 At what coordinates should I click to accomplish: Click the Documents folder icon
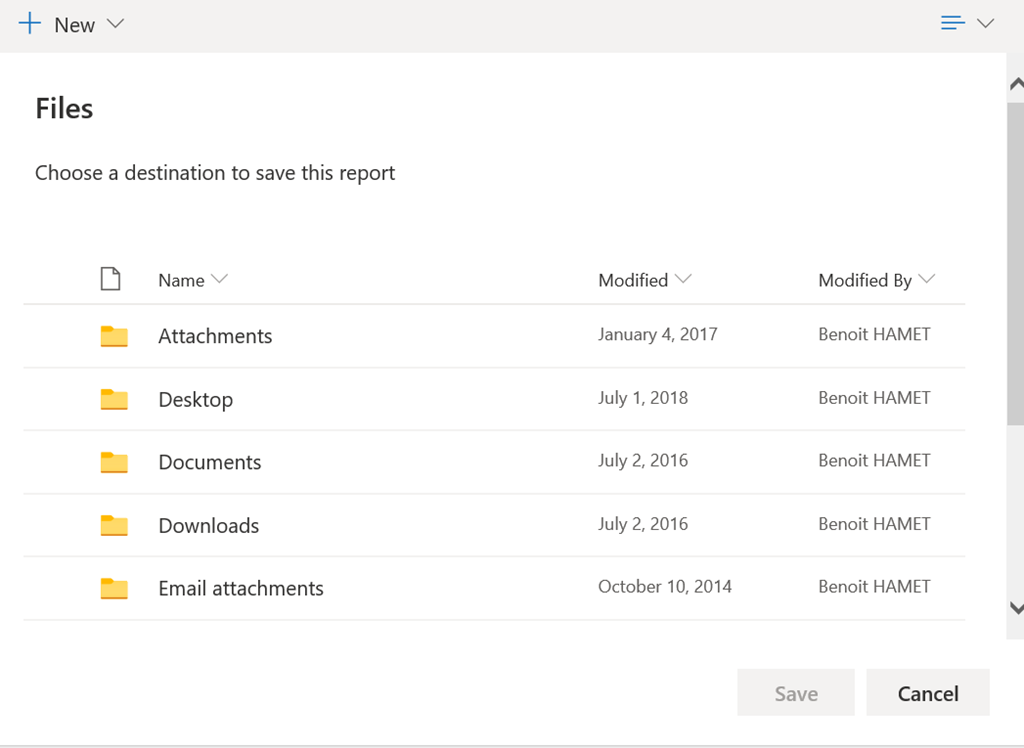coord(114,462)
